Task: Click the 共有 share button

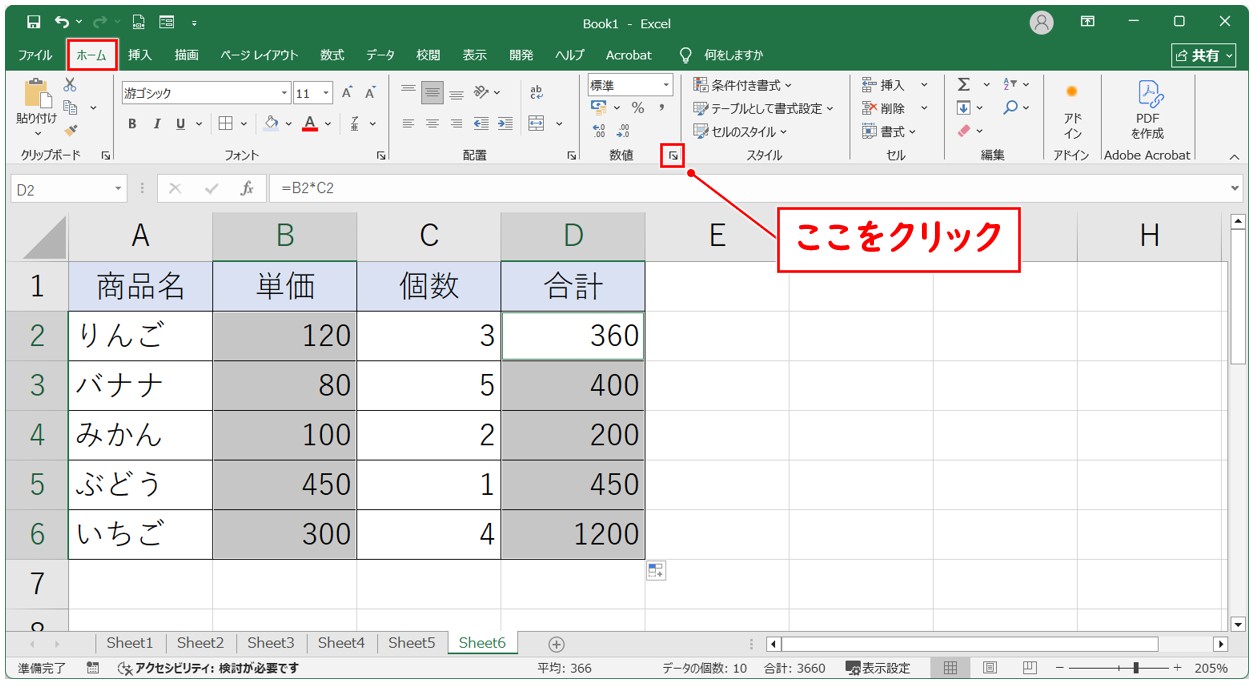Action: [1204, 55]
